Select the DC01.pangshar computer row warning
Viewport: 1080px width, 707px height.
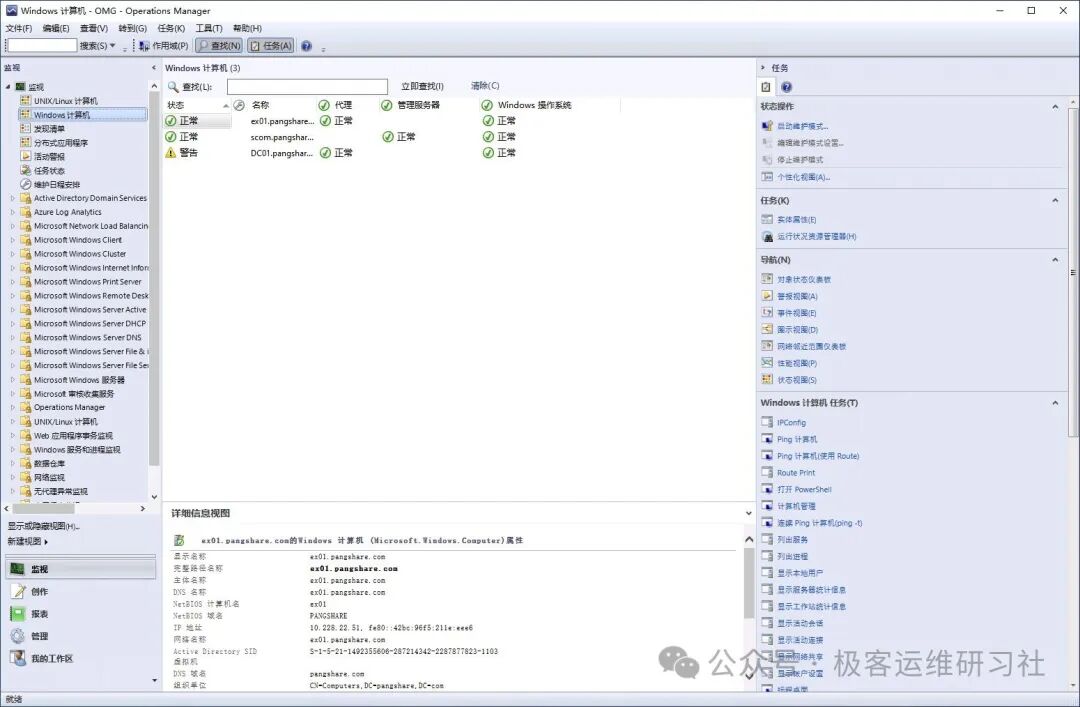pyautogui.click(x=280, y=152)
